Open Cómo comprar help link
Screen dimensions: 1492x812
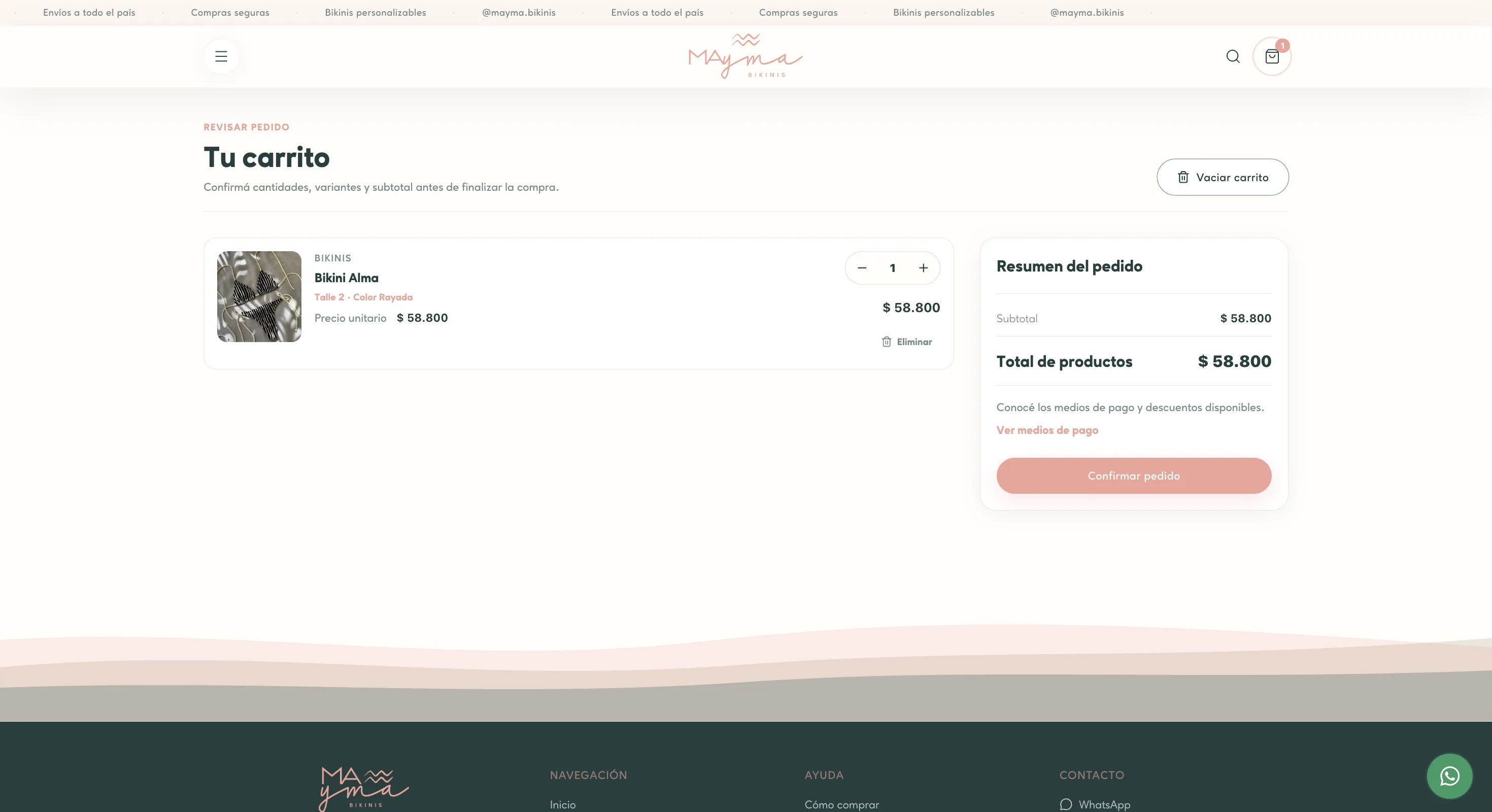(841, 804)
